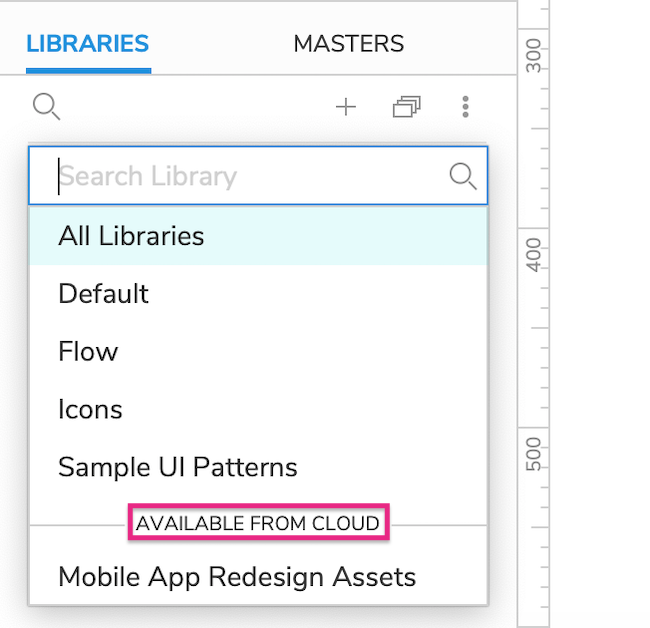This screenshot has width=650, height=628.
Task: Click the blue underline beneath Libraries tab
Action: [x=88, y=71]
